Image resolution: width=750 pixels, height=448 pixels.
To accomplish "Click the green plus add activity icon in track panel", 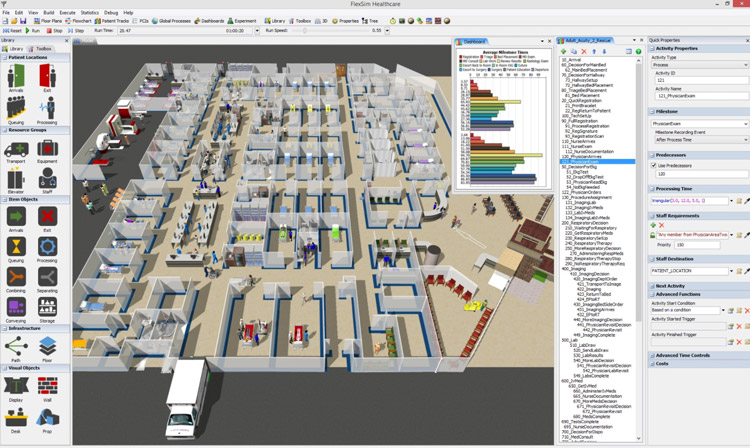I will pos(563,51).
